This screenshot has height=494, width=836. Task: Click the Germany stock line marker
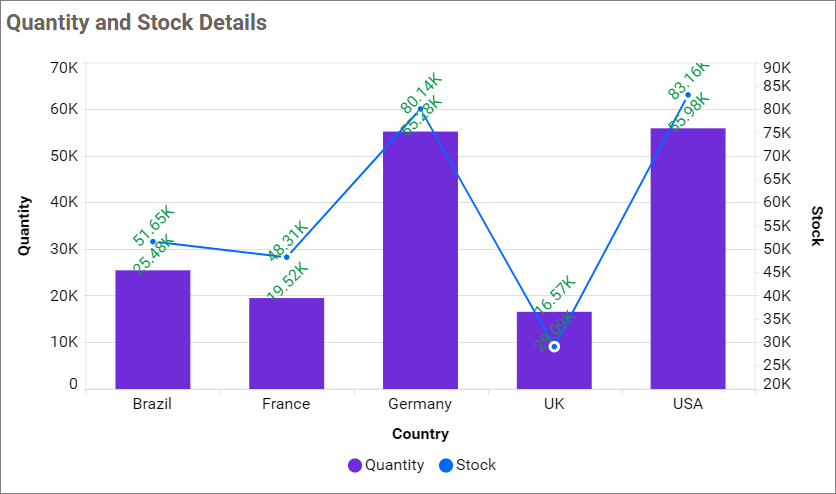(420, 109)
